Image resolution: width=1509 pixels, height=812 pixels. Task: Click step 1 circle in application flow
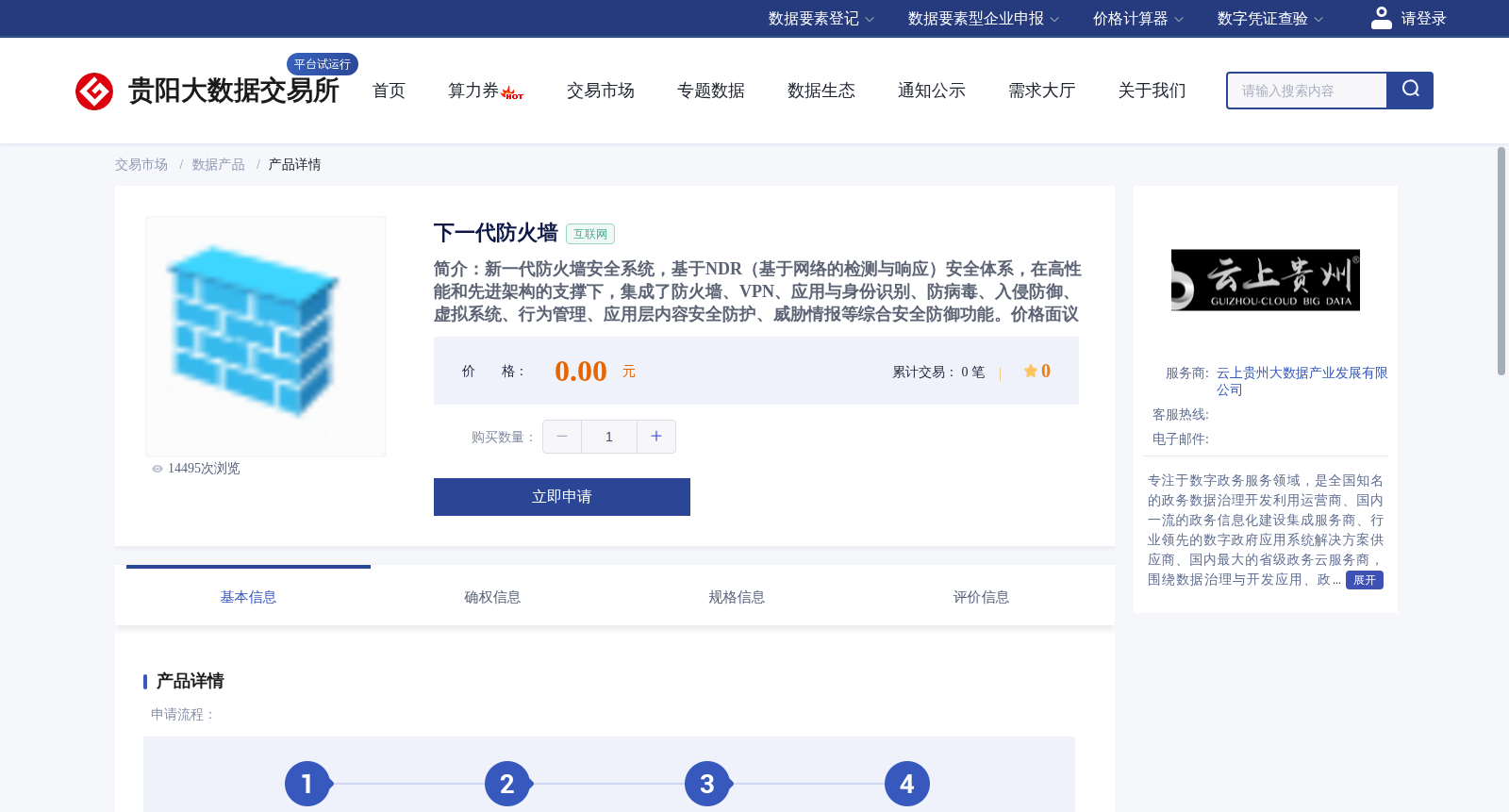(307, 784)
